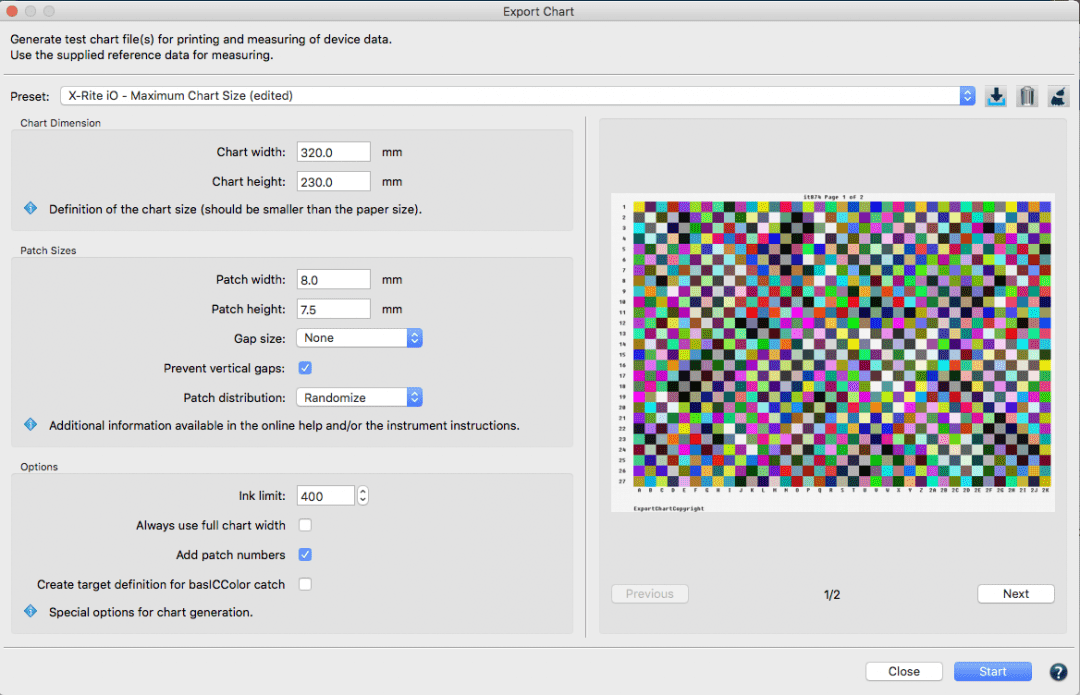1080x695 pixels.
Task: Clean up presets with the broom icon
Action: pos(1058,96)
